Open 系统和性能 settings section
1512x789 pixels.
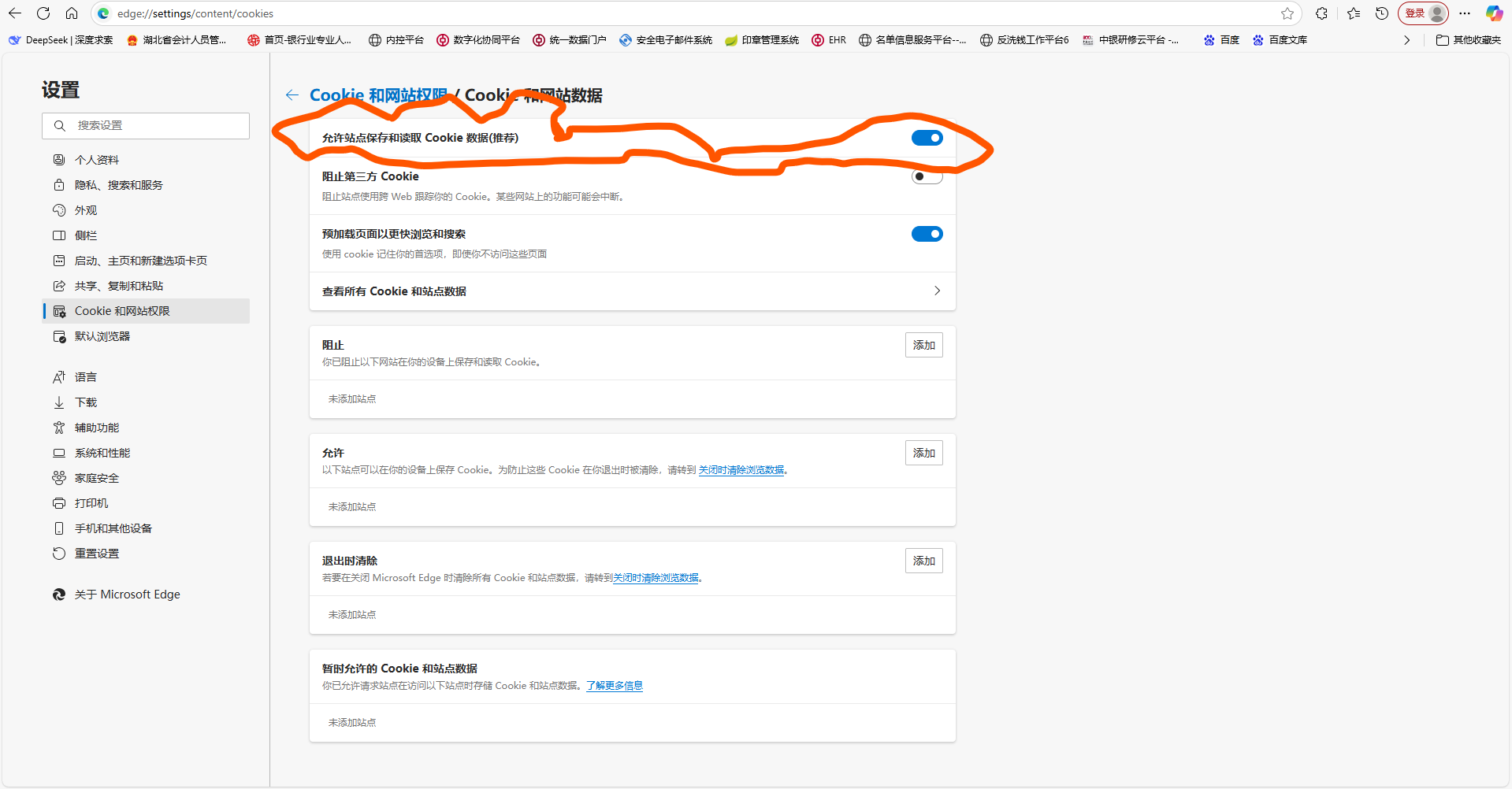coord(146,453)
